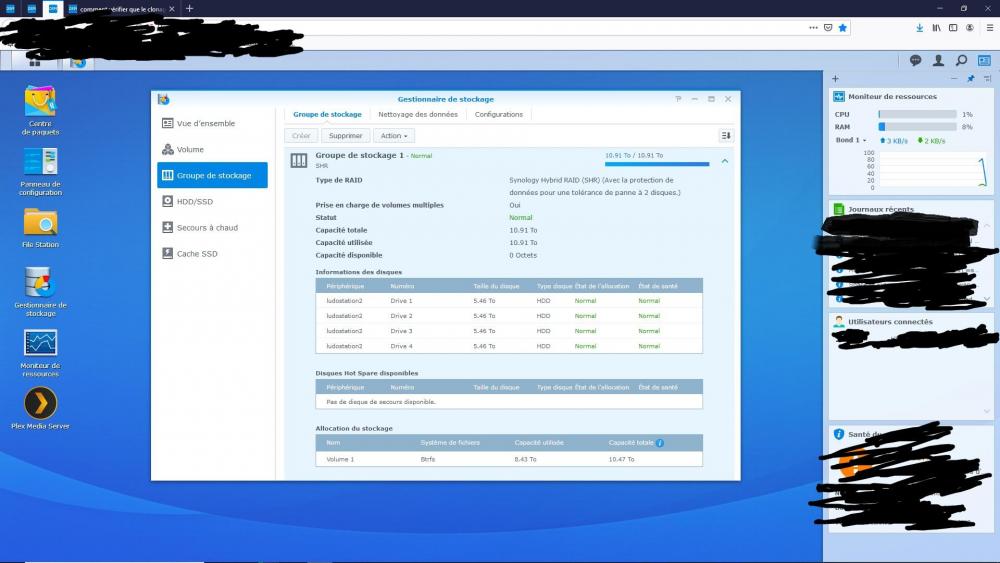Click the Firefox bookmark star

(x=842, y=28)
